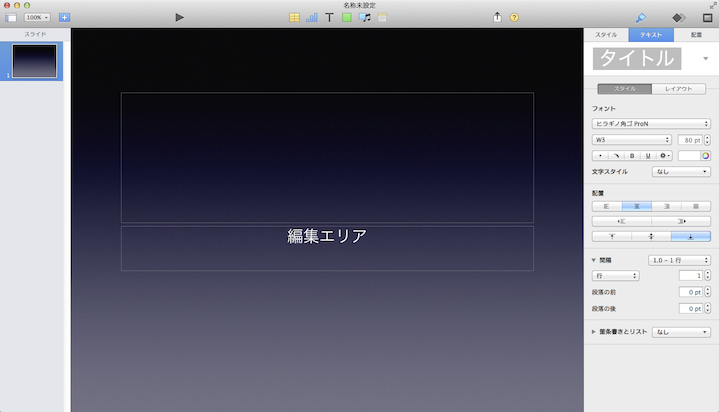
Task: Open the 行 spacing type dropdown
Action: [x=615, y=276]
